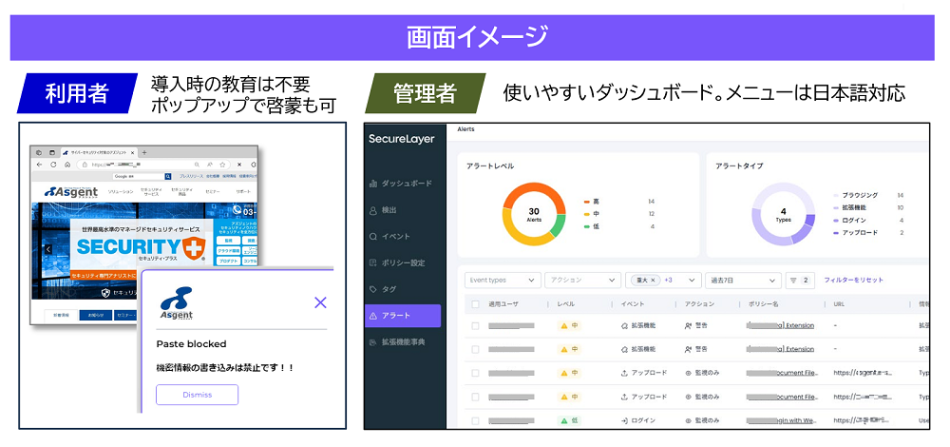Open the タグ sidebar item
This screenshot has width=950, height=447.
coord(382,289)
